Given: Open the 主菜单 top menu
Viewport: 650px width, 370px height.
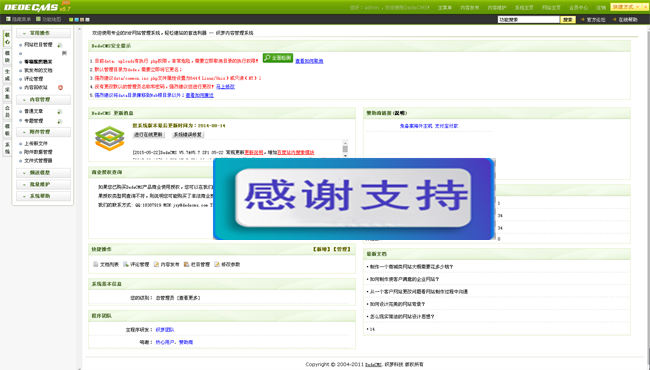Looking at the screenshot, I should point(445,7).
